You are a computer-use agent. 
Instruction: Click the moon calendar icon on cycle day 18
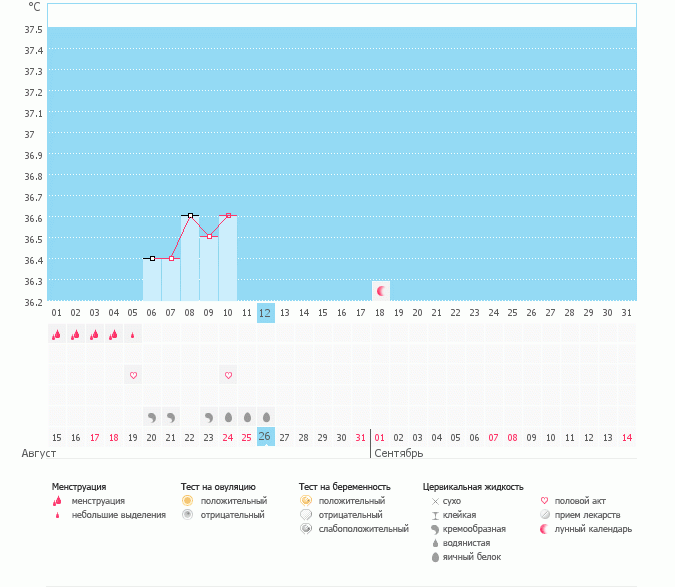coord(380,291)
